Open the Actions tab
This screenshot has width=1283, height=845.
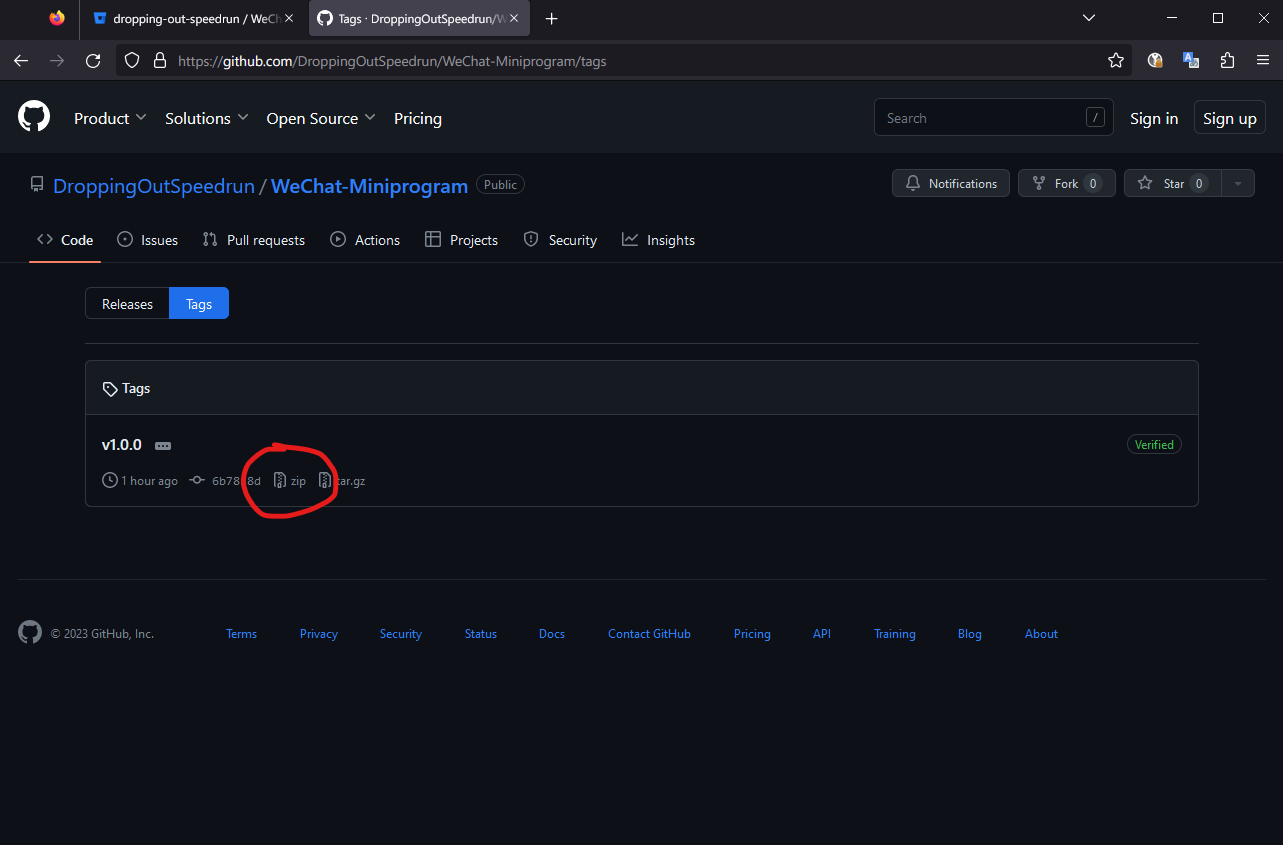(365, 240)
